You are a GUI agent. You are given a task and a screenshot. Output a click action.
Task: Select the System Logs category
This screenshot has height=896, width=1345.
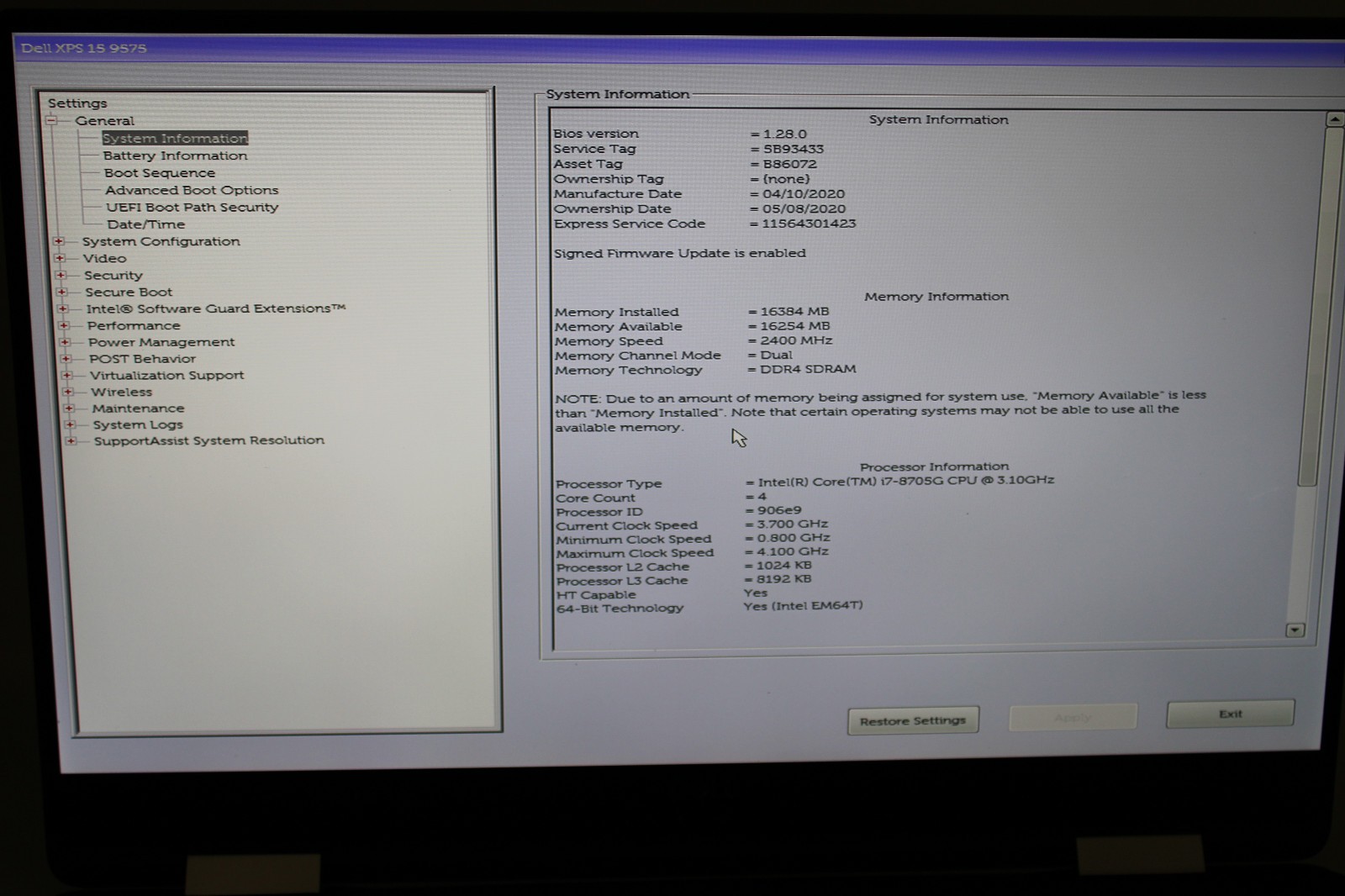point(138,424)
